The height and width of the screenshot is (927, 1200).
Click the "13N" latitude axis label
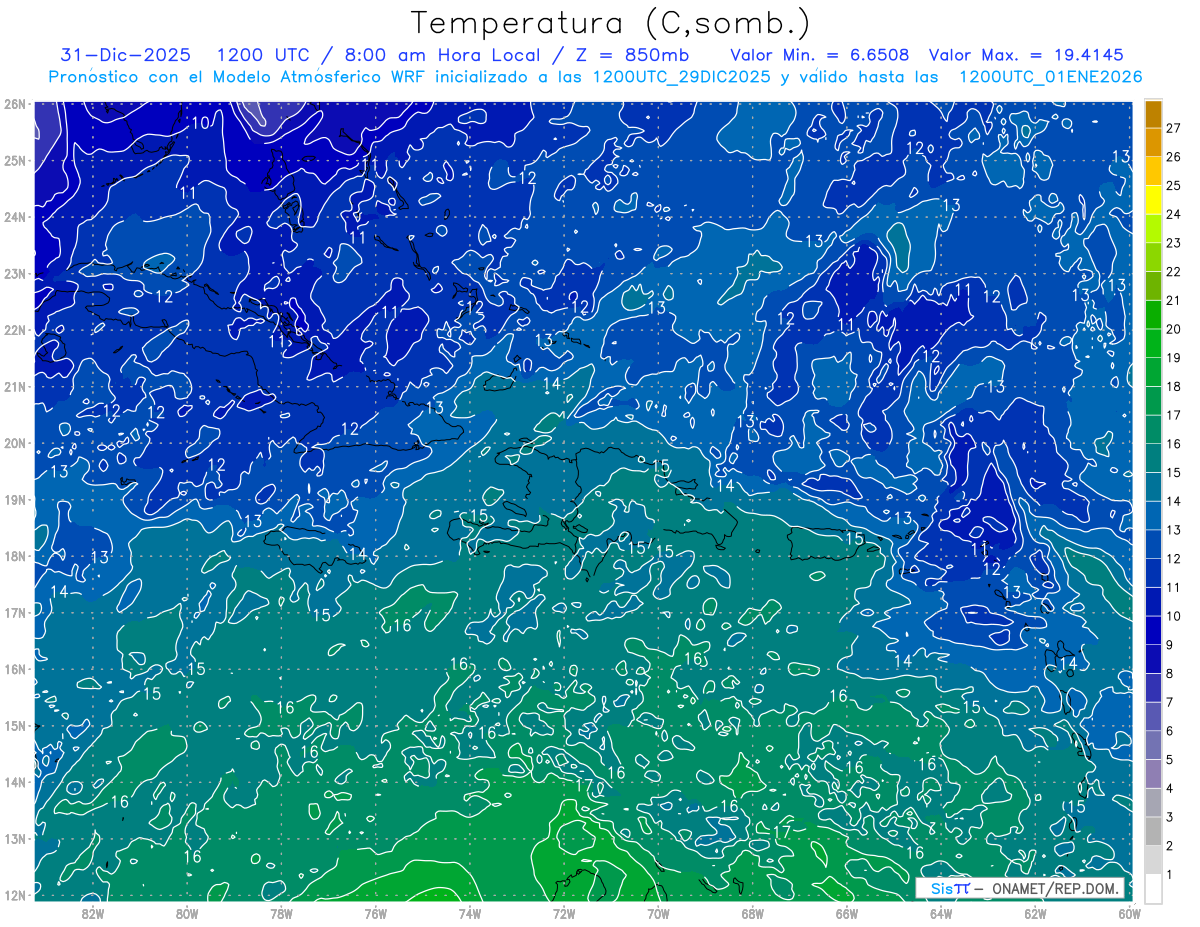15,838
